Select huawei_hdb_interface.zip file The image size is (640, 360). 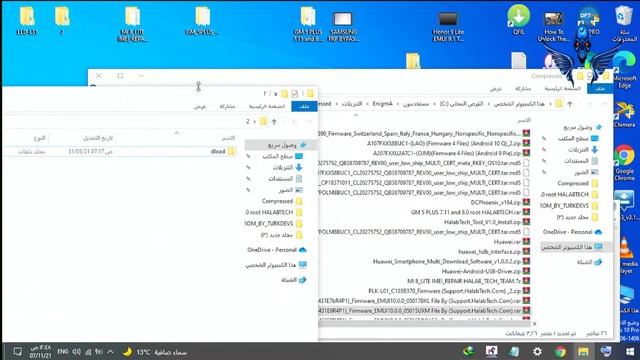494,251
